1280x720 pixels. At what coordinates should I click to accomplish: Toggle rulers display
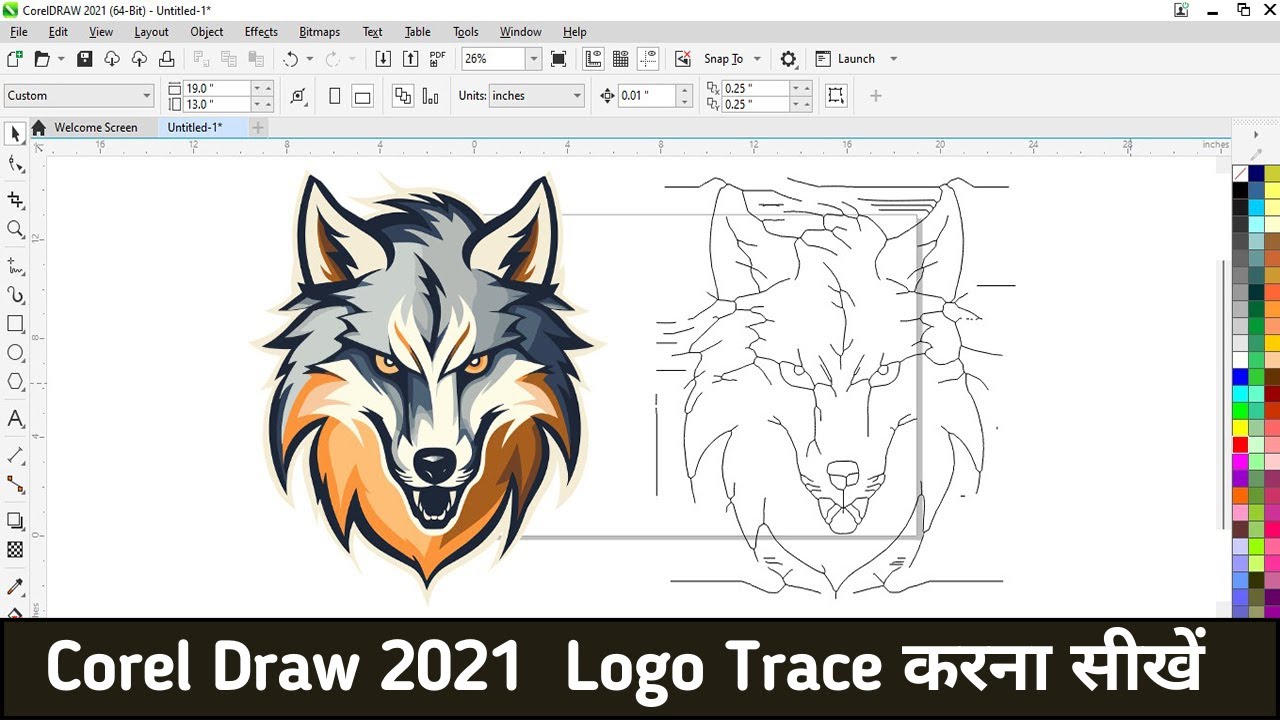593,59
